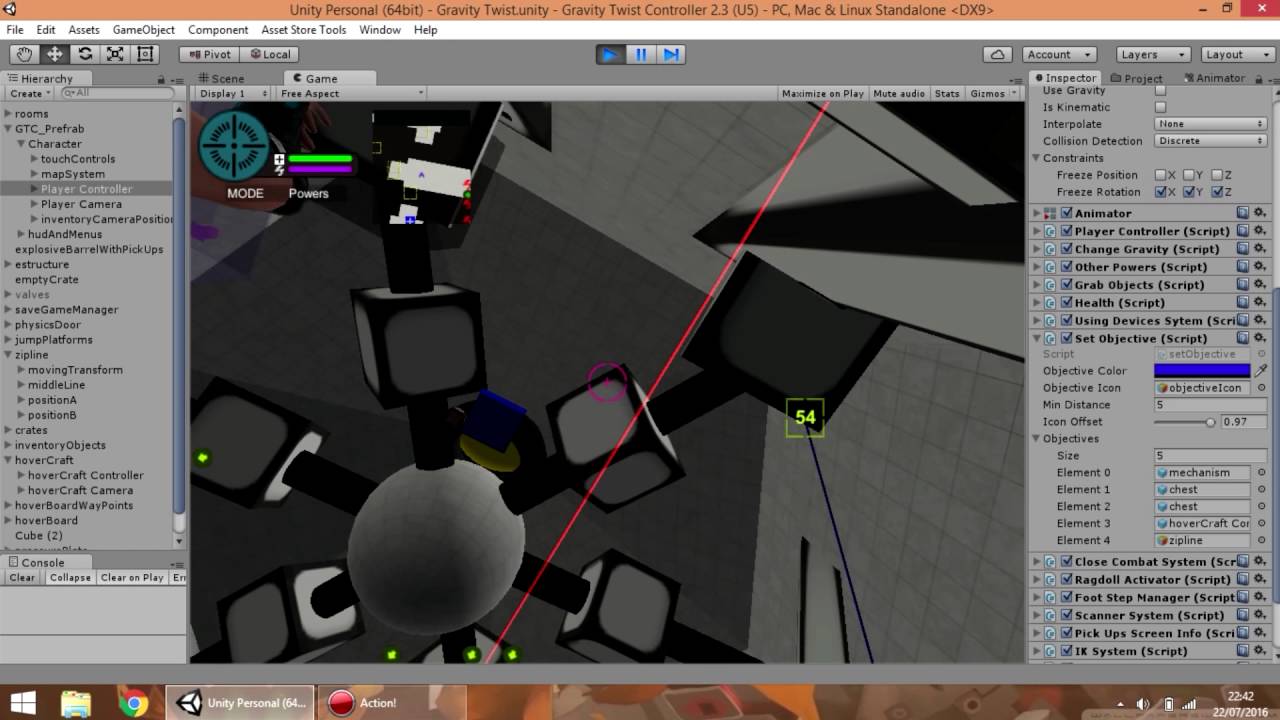The height and width of the screenshot is (720, 1280).
Task: Click the console Clear button
Action: [x=22, y=578]
